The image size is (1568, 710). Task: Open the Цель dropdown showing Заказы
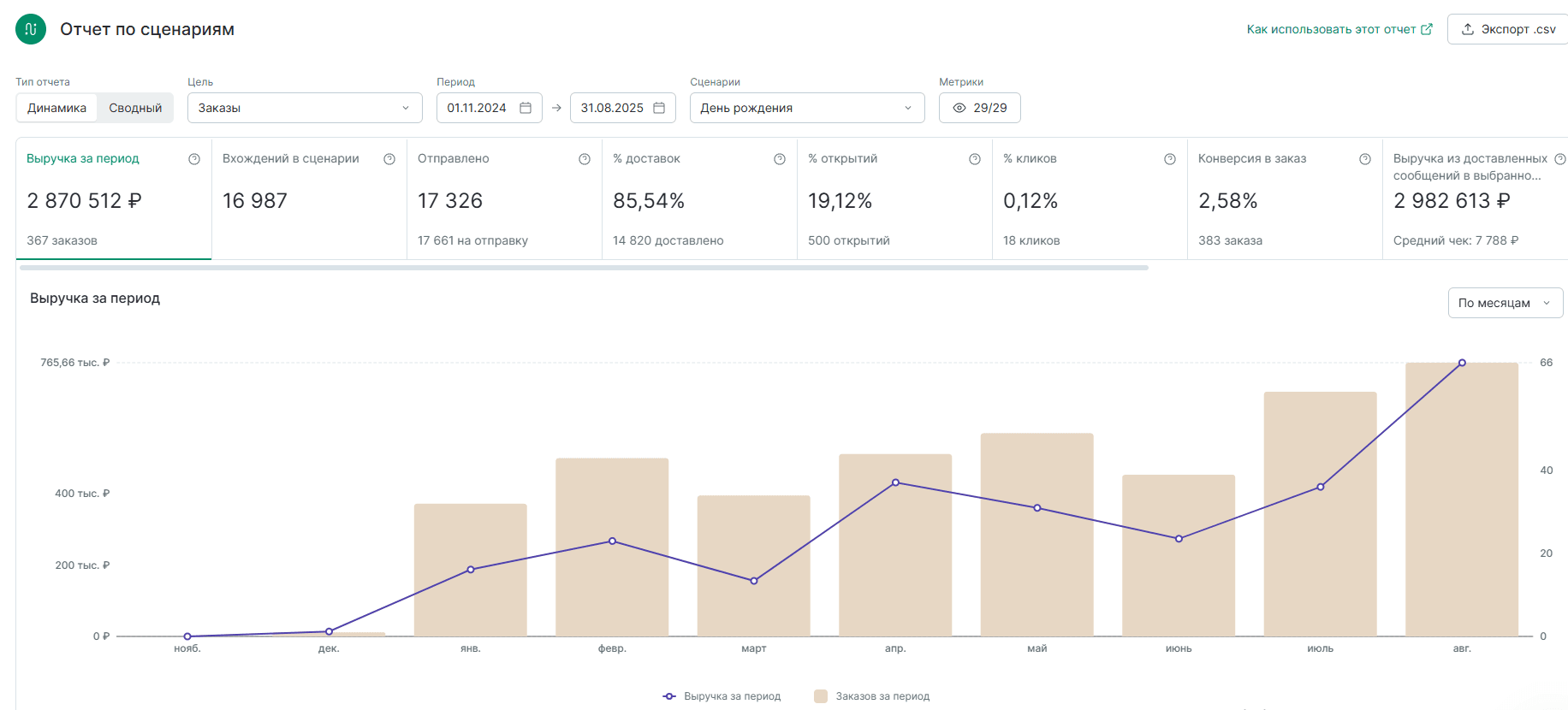pyautogui.click(x=305, y=108)
